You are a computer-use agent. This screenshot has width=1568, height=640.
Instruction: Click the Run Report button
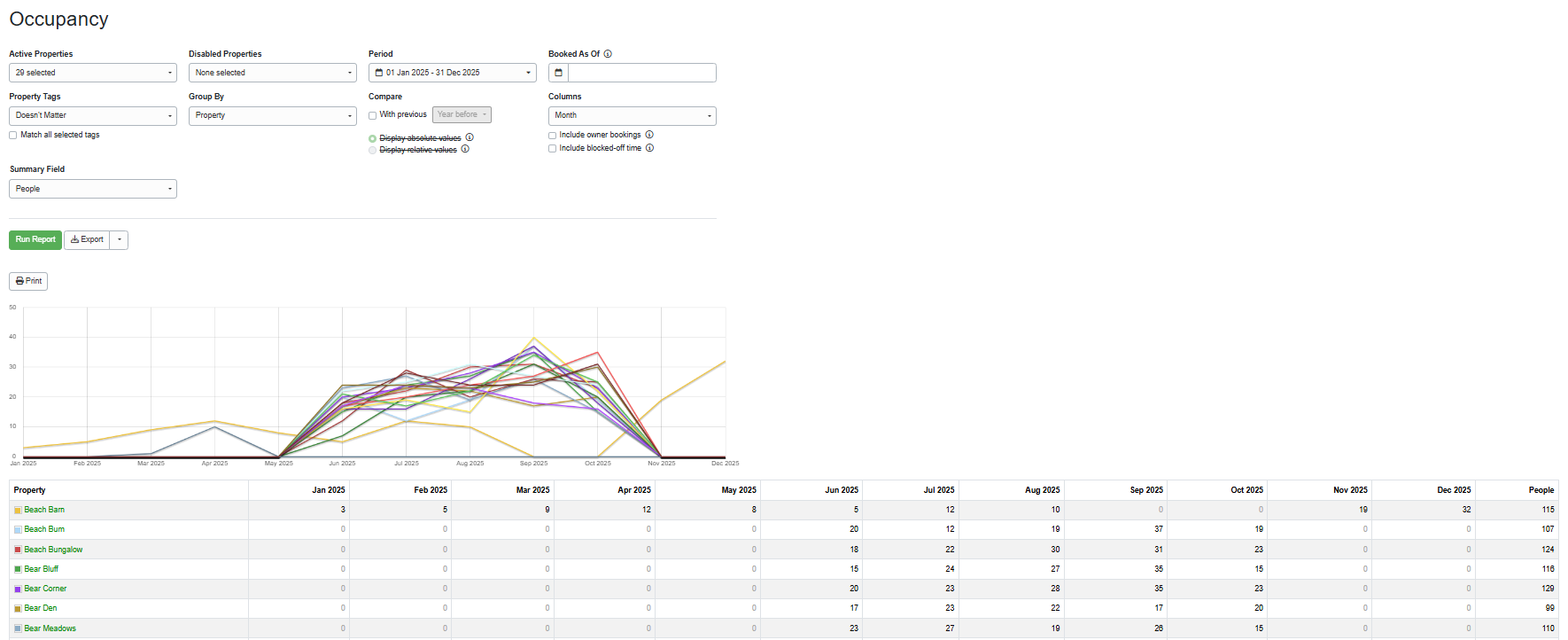[35, 239]
